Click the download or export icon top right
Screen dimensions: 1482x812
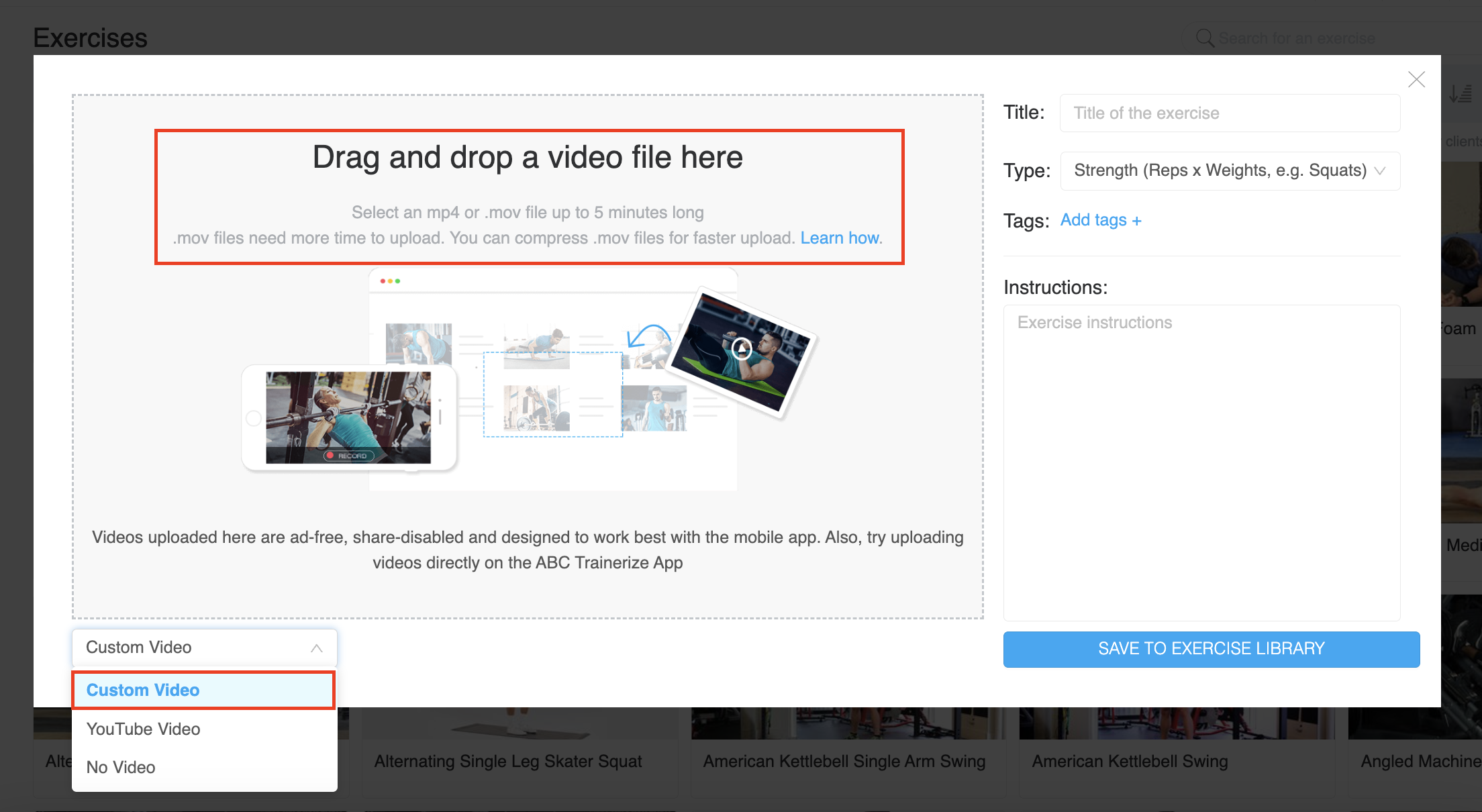(1461, 96)
